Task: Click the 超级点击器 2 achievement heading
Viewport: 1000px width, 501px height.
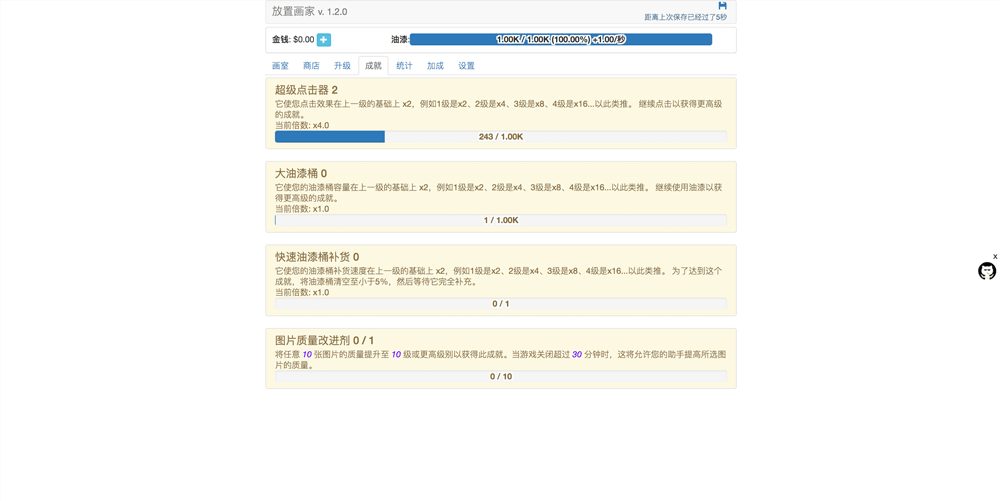Action: (x=306, y=90)
